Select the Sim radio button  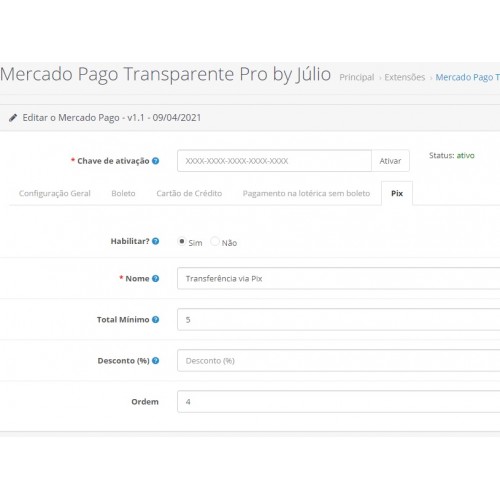[182, 241]
